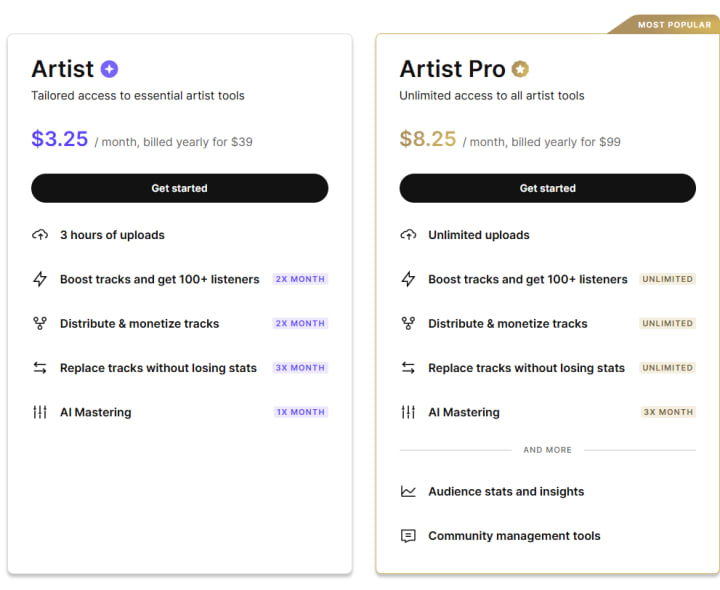Click Audience stats and insights text
This screenshot has height=590, width=720.
point(506,491)
